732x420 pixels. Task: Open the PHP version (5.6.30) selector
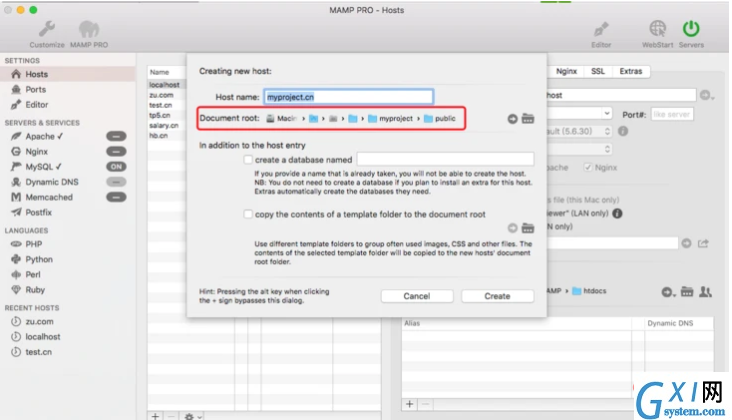point(579,132)
